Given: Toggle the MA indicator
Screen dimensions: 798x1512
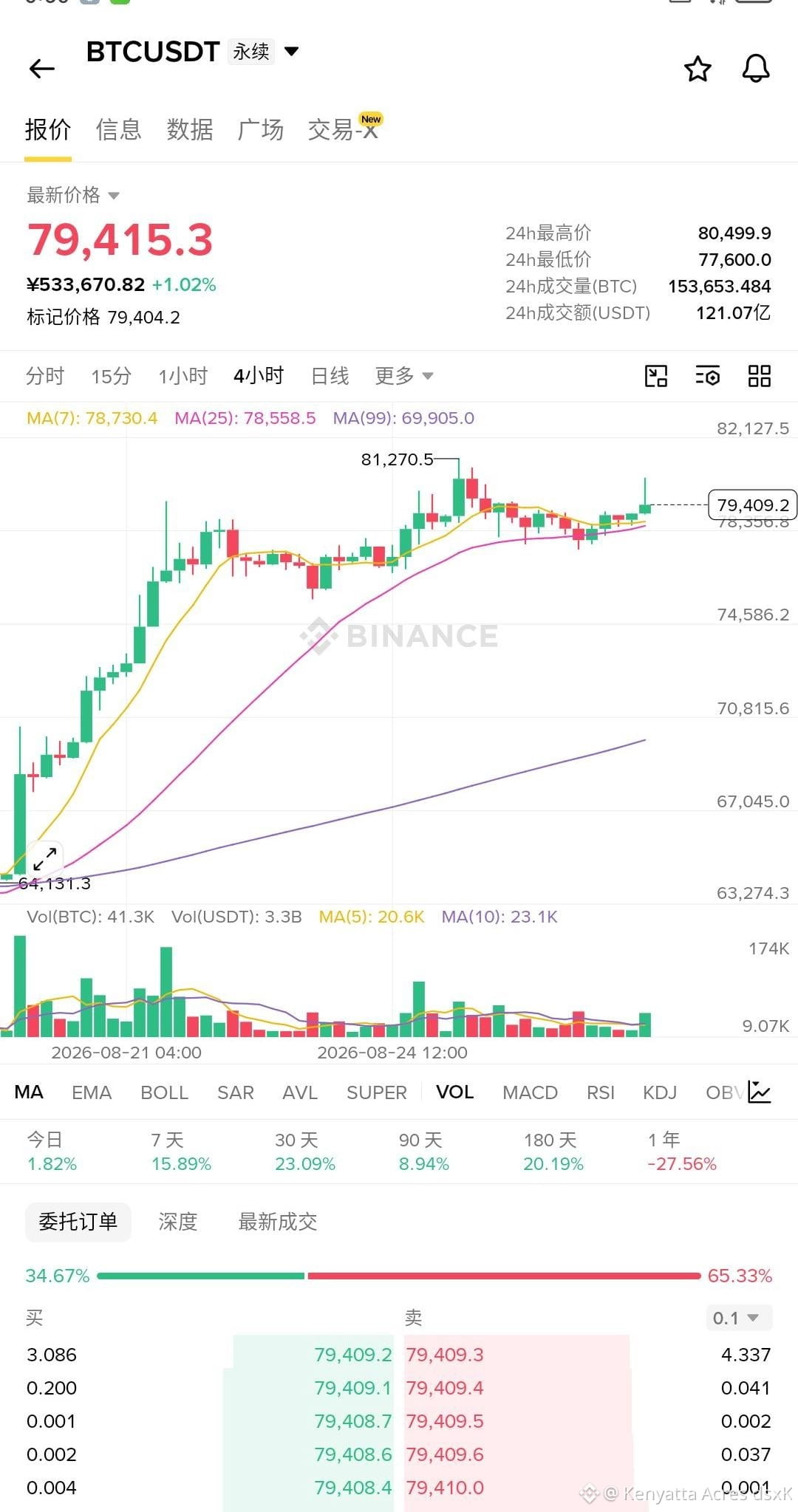Looking at the screenshot, I should click(x=29, y=1092).
